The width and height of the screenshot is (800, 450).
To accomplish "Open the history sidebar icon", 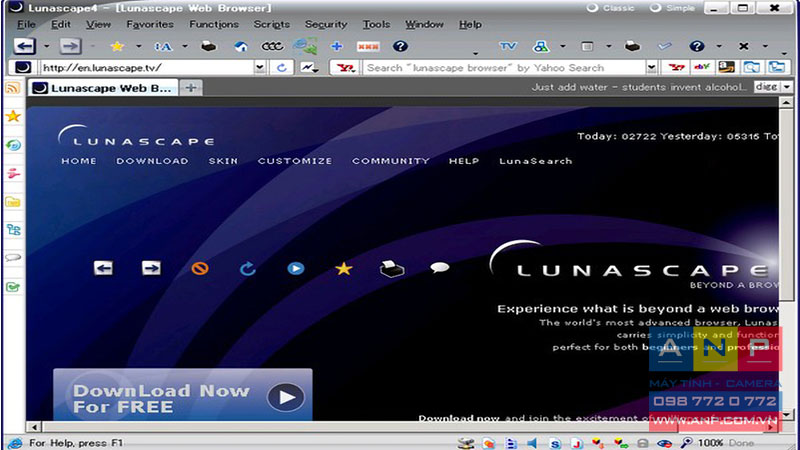I will coord(13,145).
